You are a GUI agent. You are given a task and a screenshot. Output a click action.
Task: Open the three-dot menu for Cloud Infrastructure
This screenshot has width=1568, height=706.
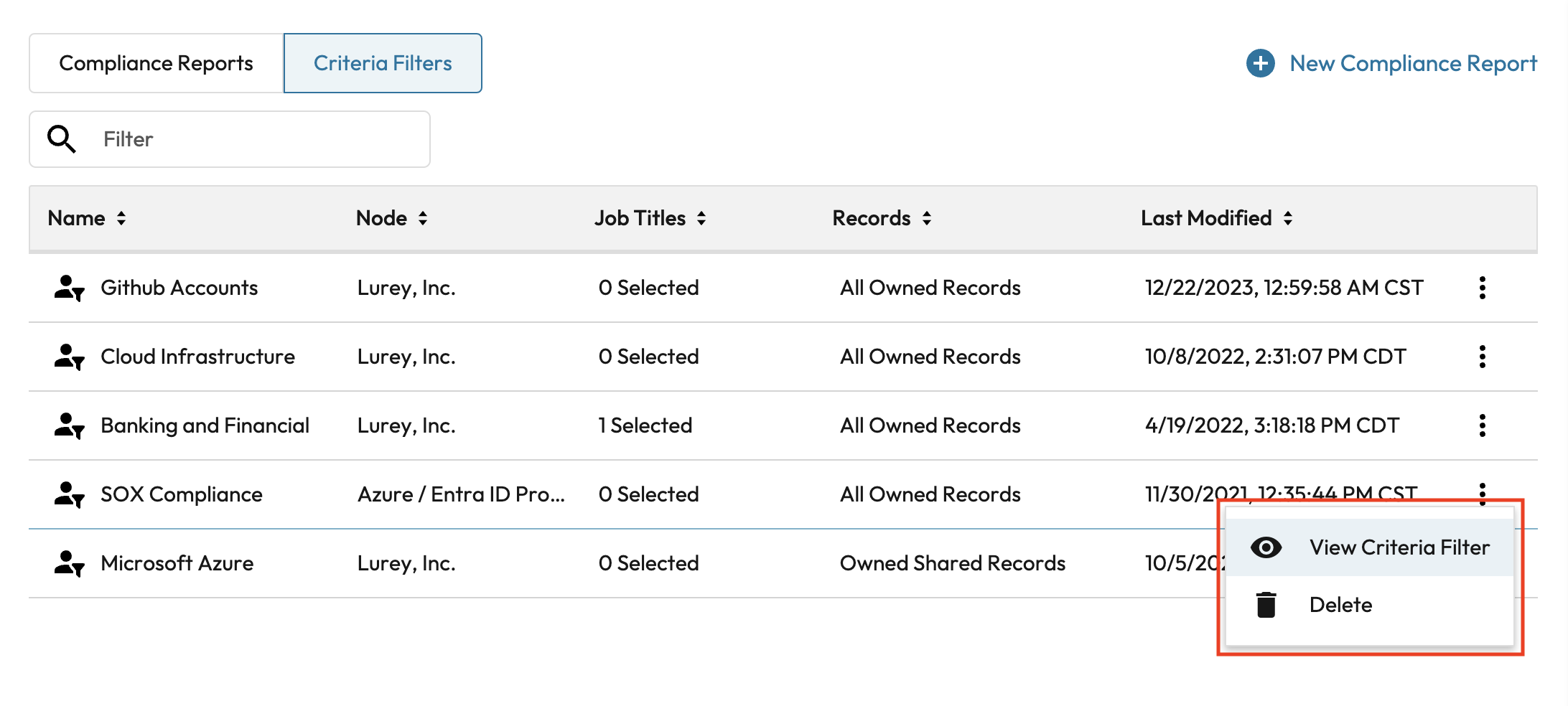coord(1482,357)
